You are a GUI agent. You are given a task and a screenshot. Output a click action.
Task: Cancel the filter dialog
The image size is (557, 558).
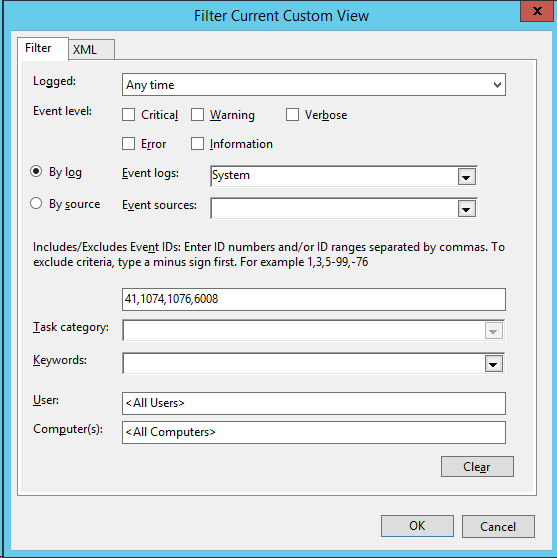coord(498,526)
